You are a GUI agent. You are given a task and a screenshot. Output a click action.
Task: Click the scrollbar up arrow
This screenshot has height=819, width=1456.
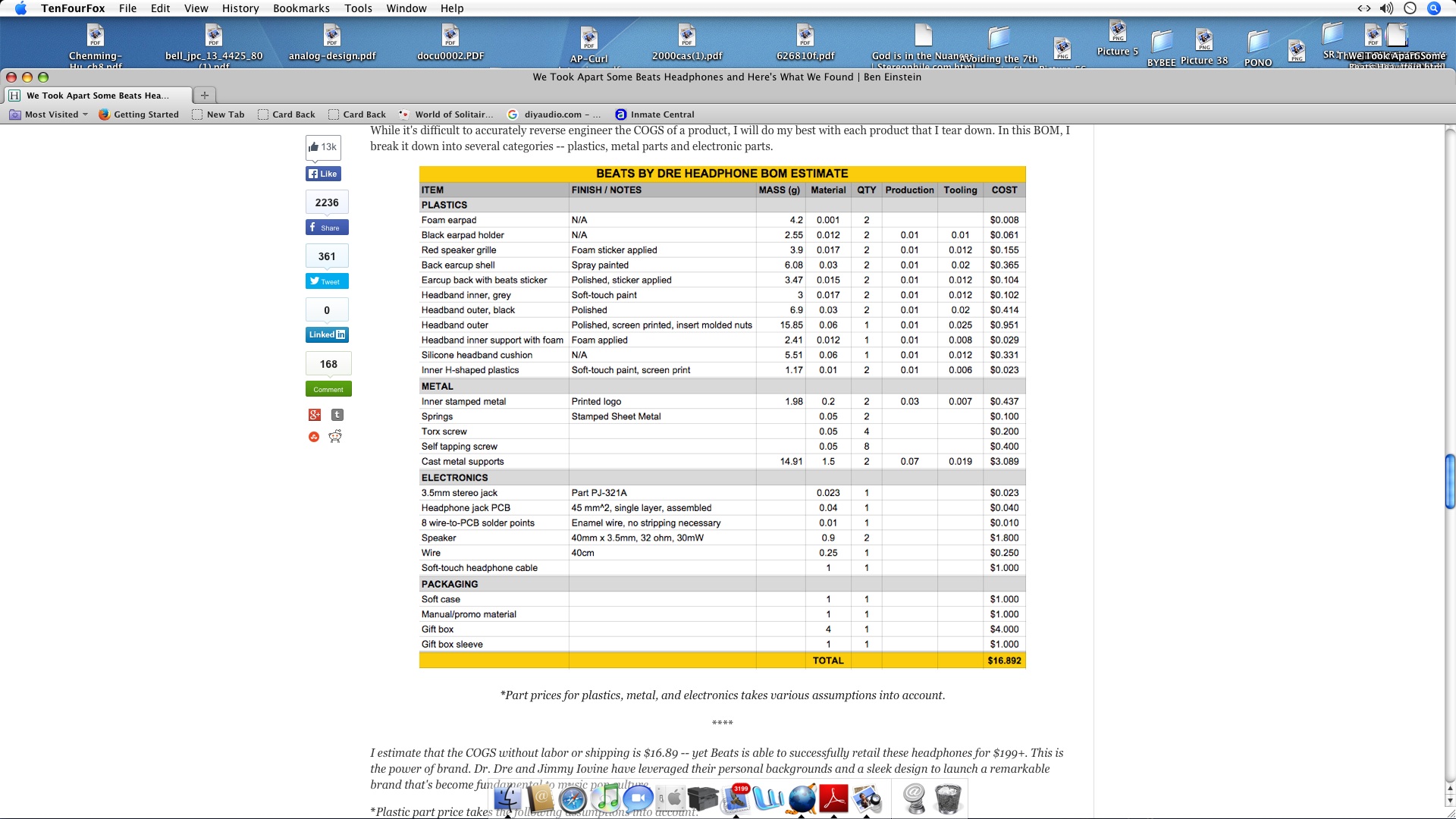[x=1450, y=789]
